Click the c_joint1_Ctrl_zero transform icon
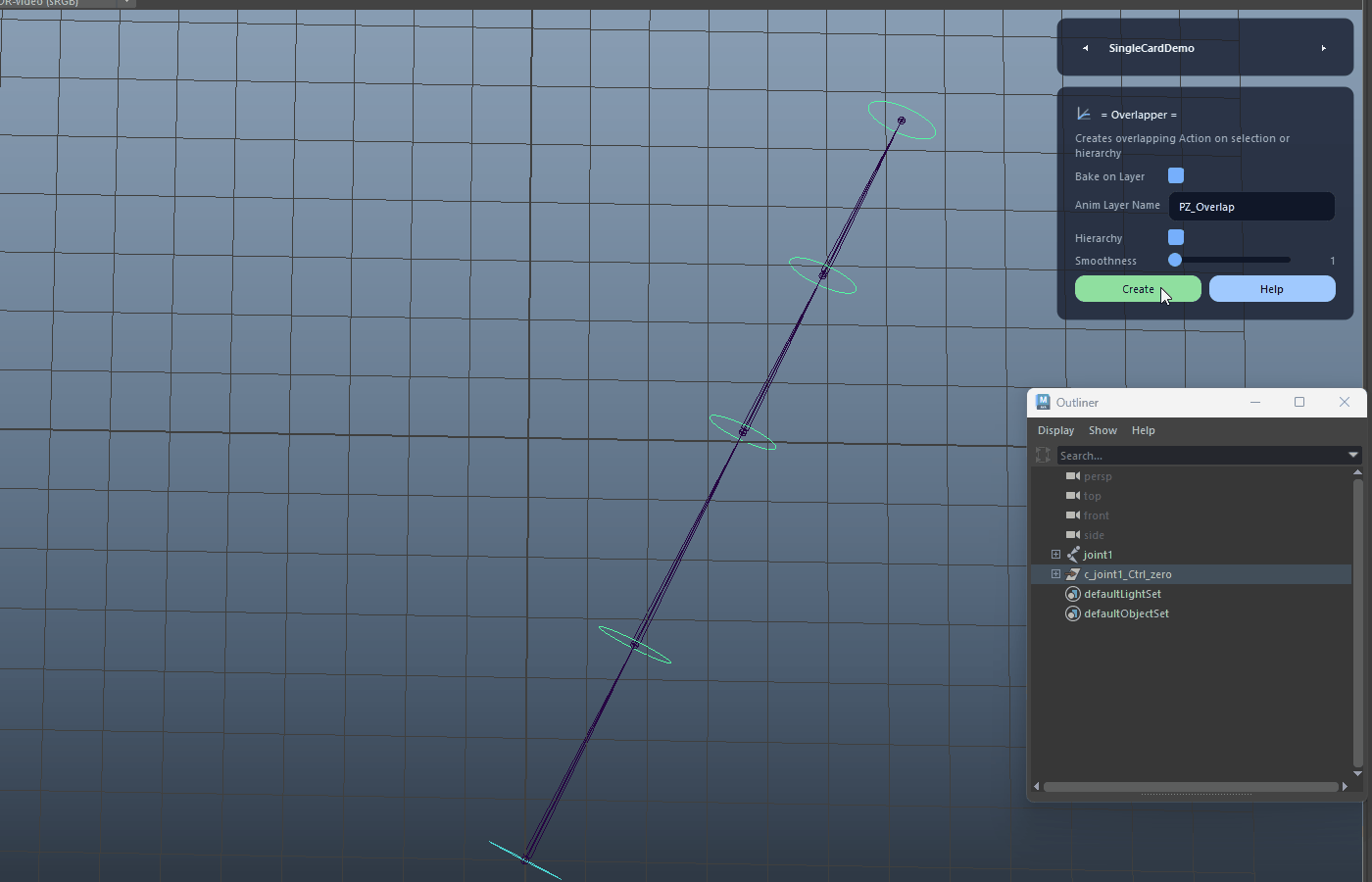Viewport: 1372px width, 882px height. [1072, 574]
